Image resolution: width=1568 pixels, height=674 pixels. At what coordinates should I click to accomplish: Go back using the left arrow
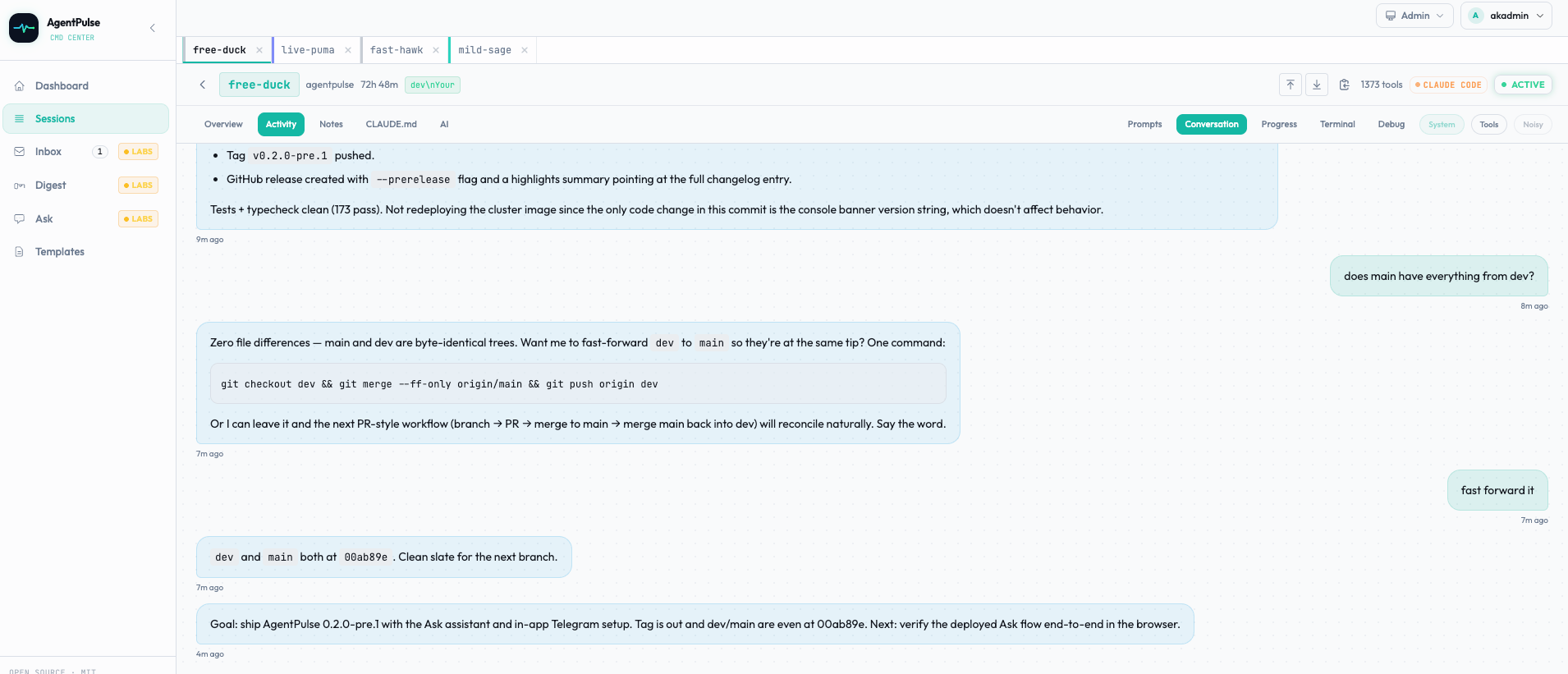pyautogui.click(x=203, y=85)
